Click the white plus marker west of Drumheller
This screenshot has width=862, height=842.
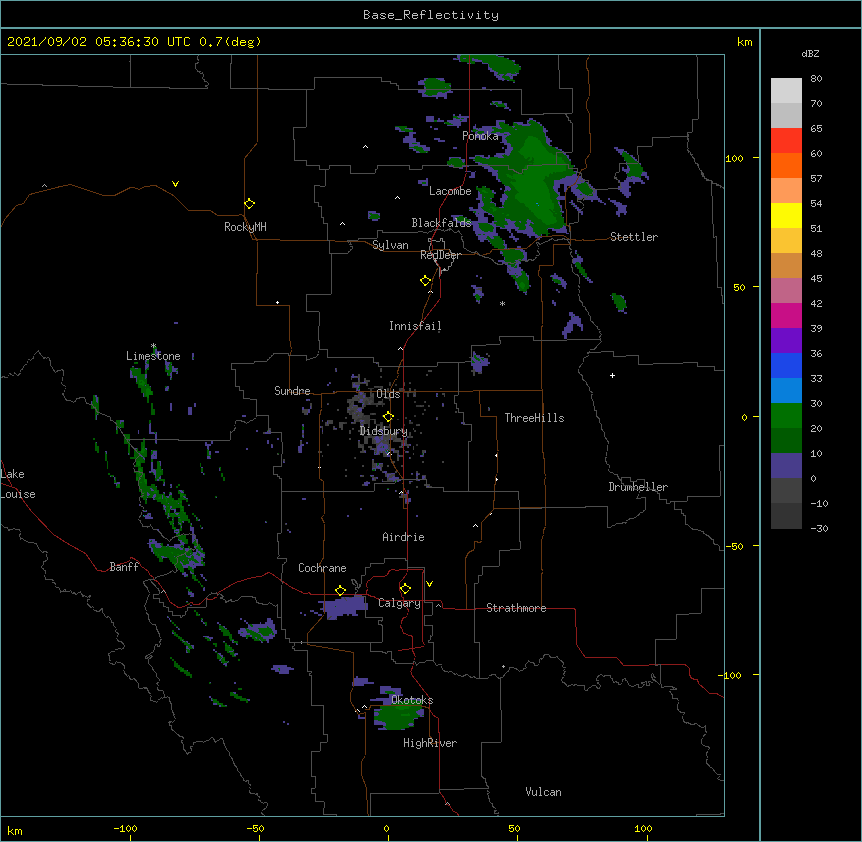612,375
